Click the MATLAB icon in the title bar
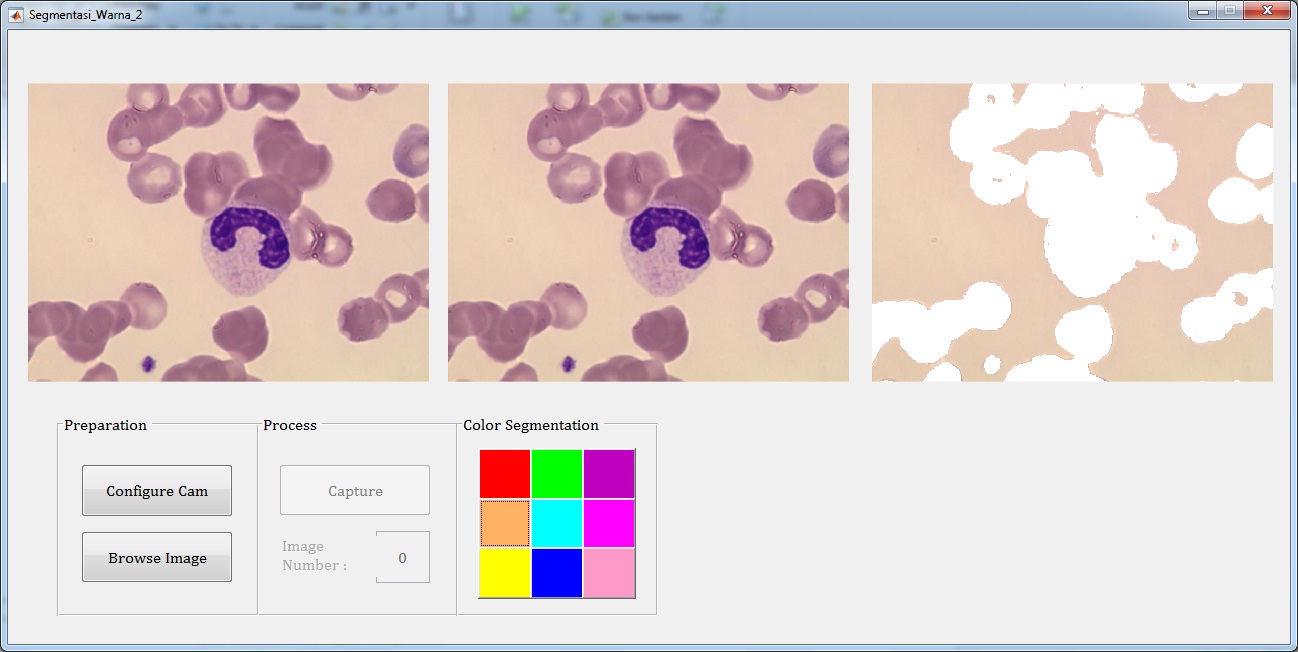 point(16,14)
